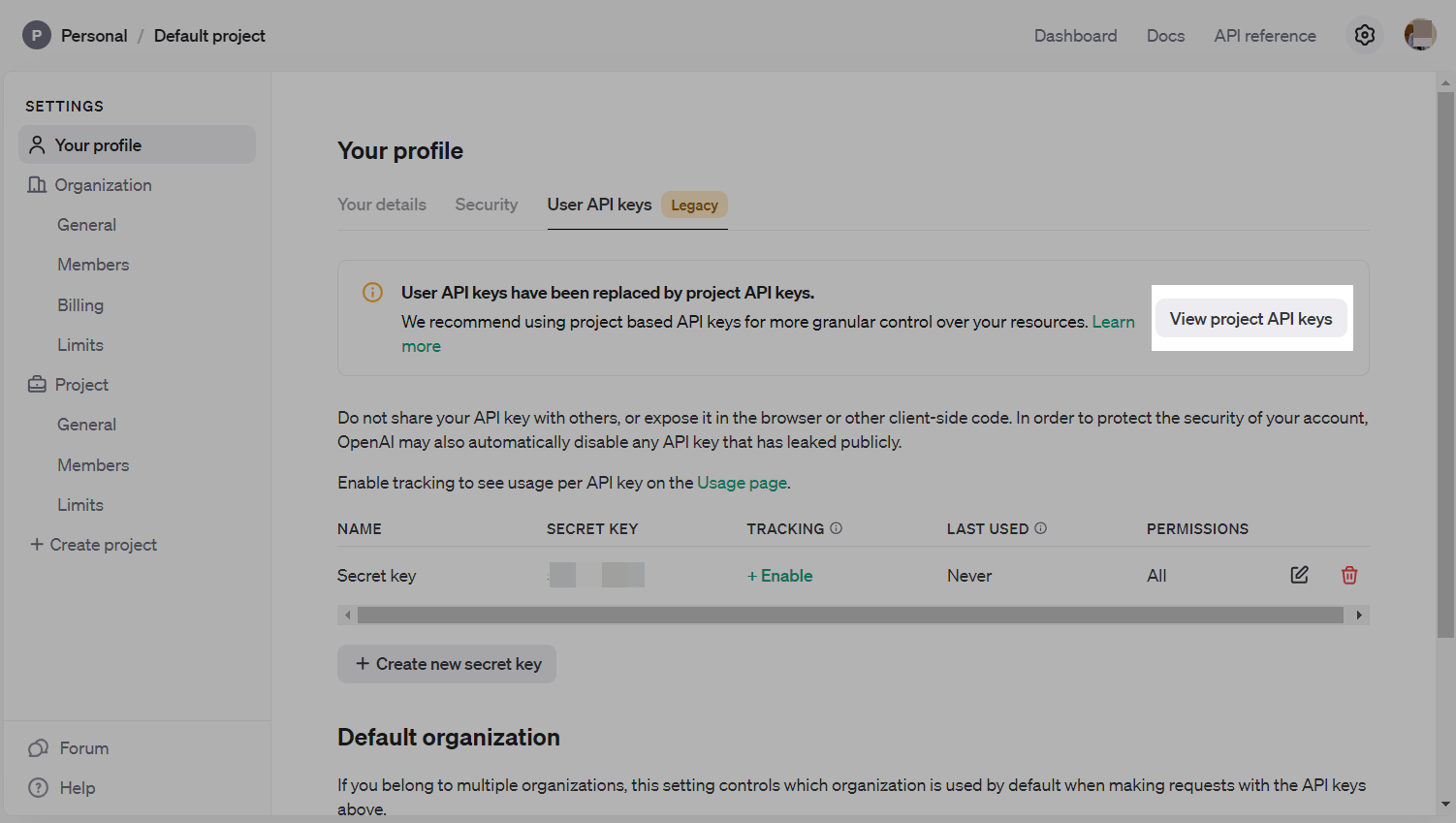Open Docs in top navigation
Viewport: 1456px width, 823px height.
click(1165, 36)
